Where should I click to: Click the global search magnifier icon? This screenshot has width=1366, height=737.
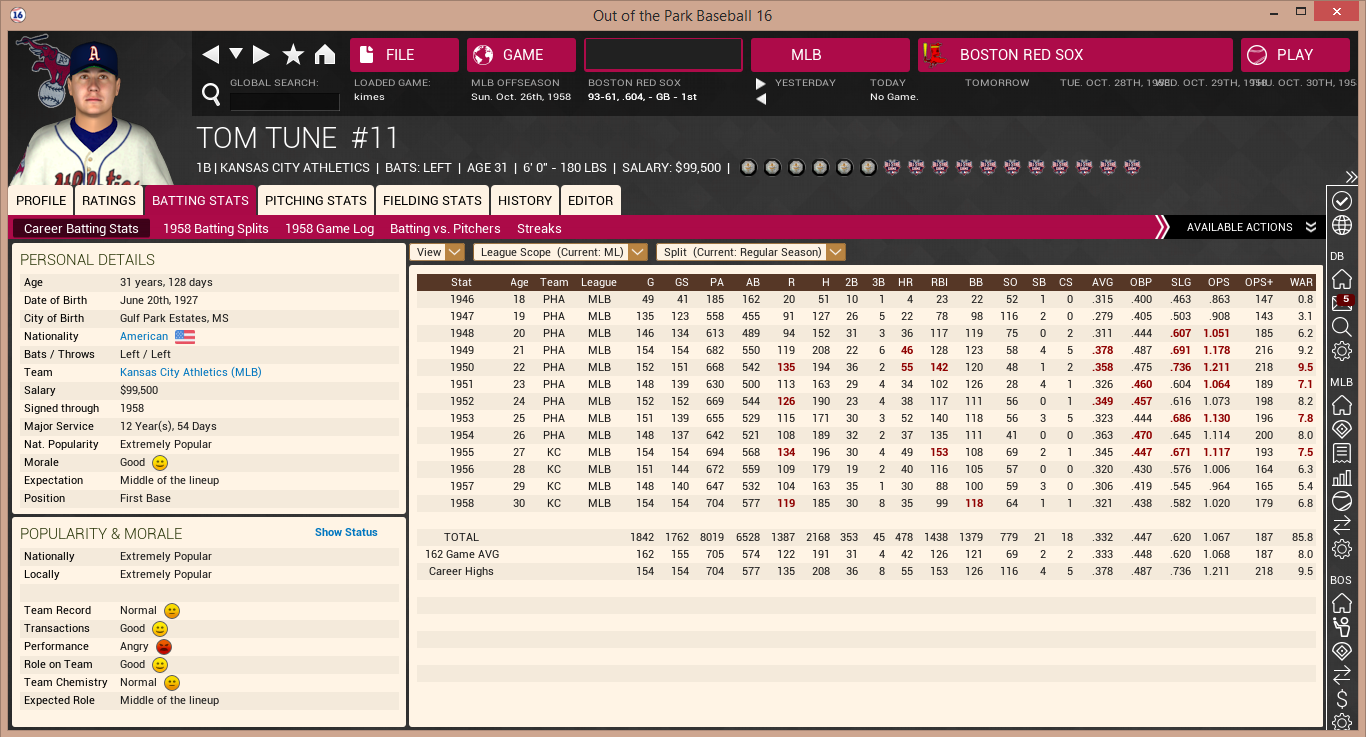pos(211,94)
